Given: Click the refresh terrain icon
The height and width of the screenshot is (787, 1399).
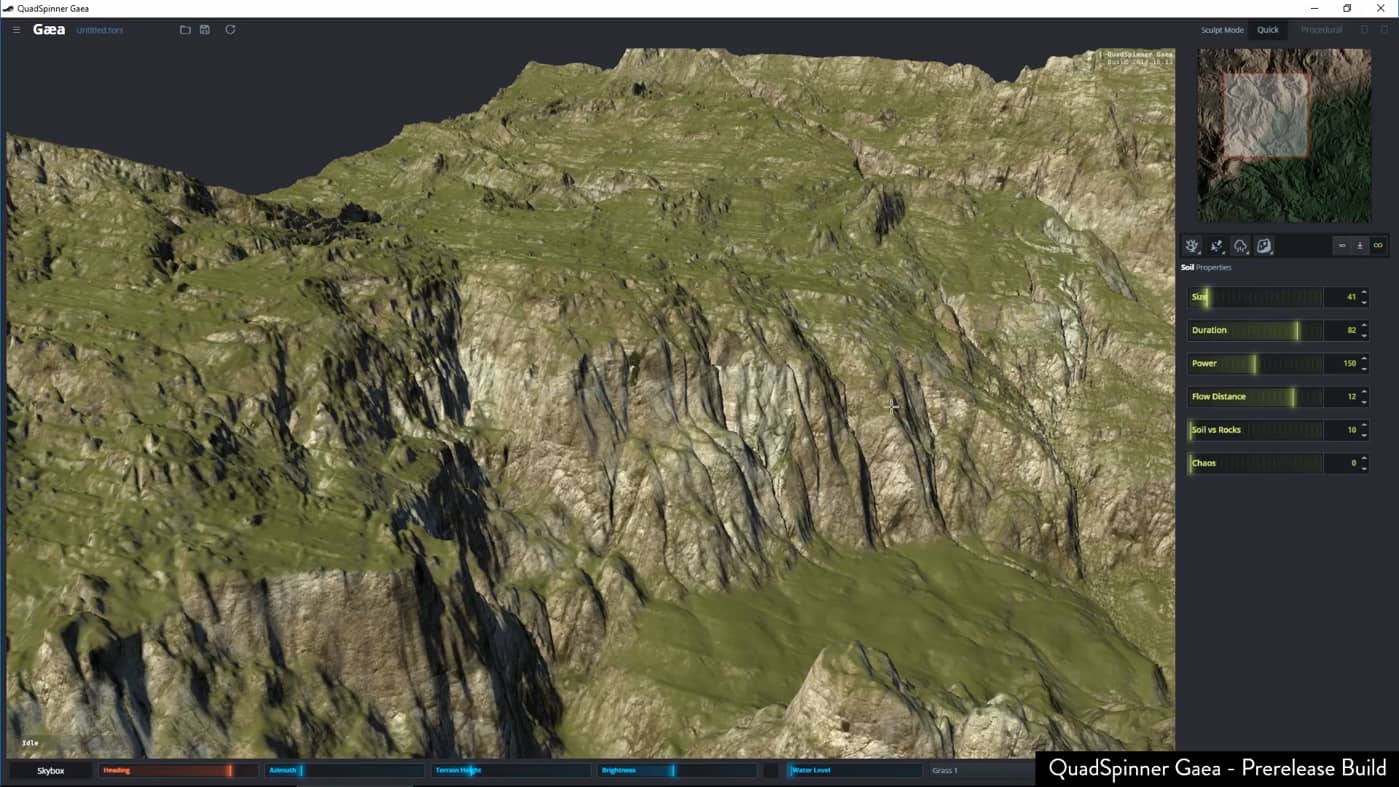Looking at the screenshot, I should point(230,30).
